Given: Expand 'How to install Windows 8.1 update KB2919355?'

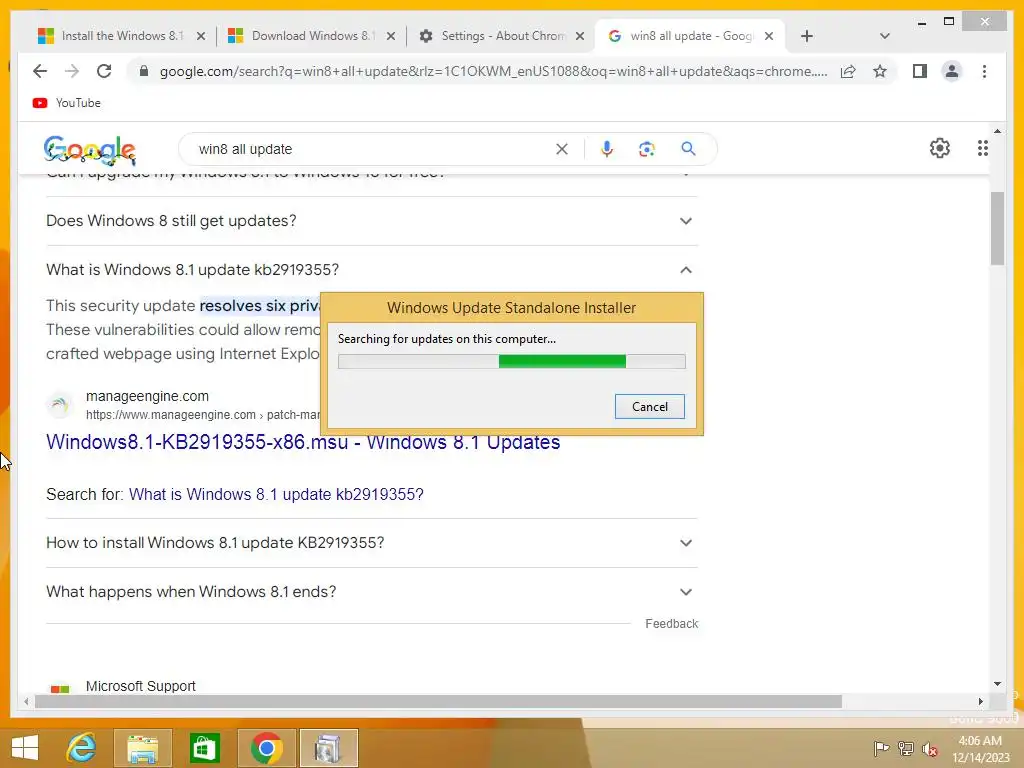Looking at the screenshot, I should (x=371, y=543).
